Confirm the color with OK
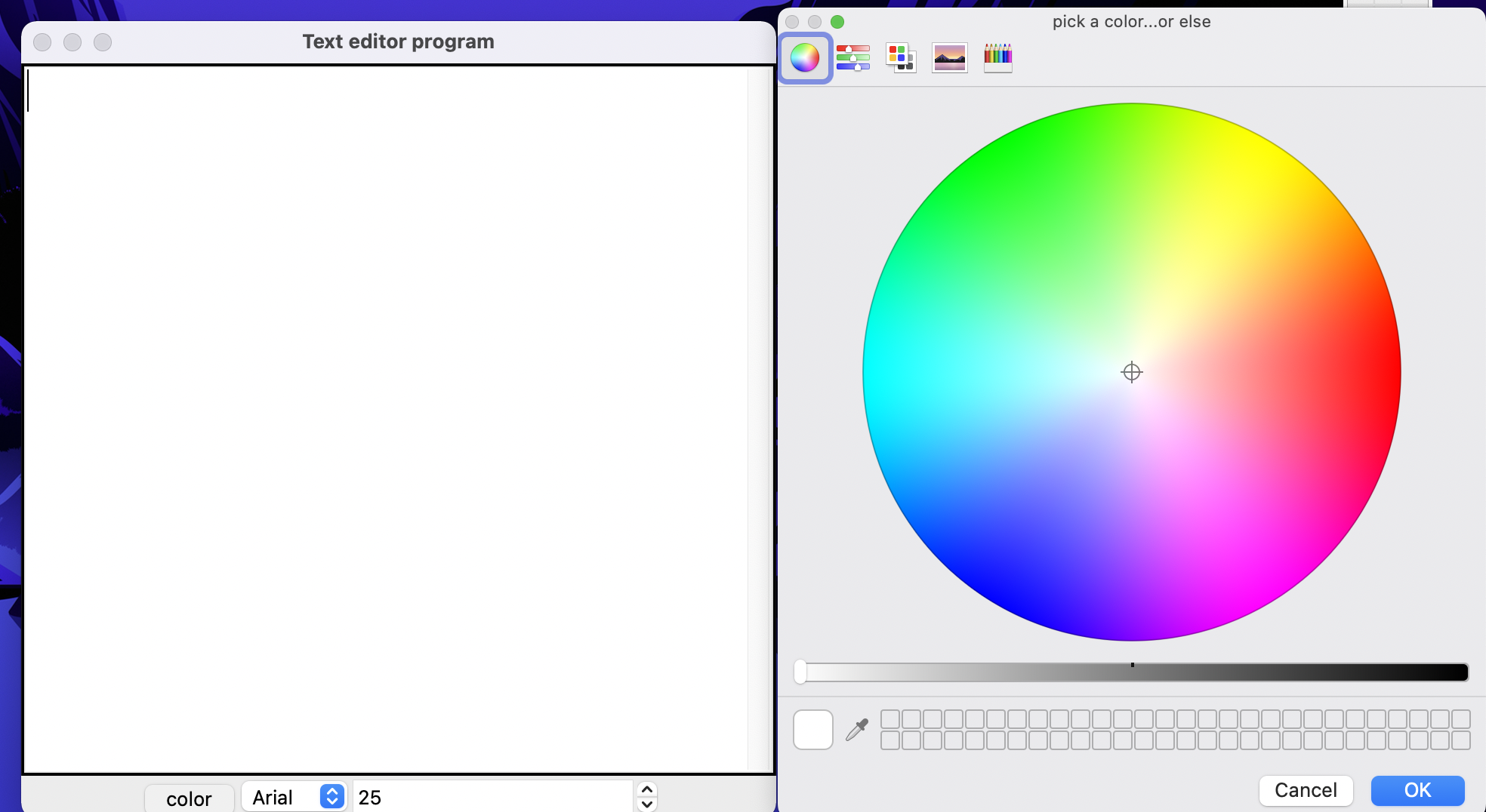This screenshot has width=1486, height=812. (x=1417, y=790)
